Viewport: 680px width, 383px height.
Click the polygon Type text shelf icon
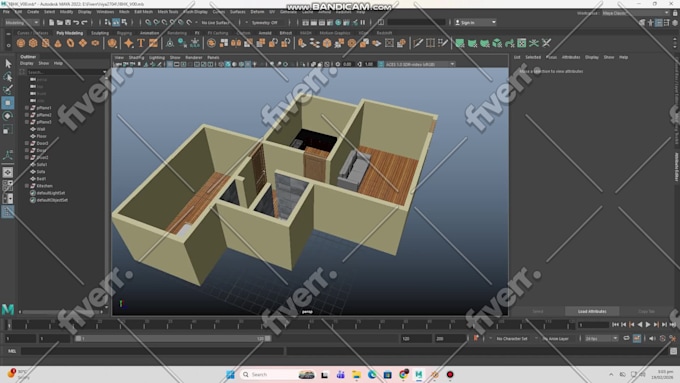(x=141, y=43)
